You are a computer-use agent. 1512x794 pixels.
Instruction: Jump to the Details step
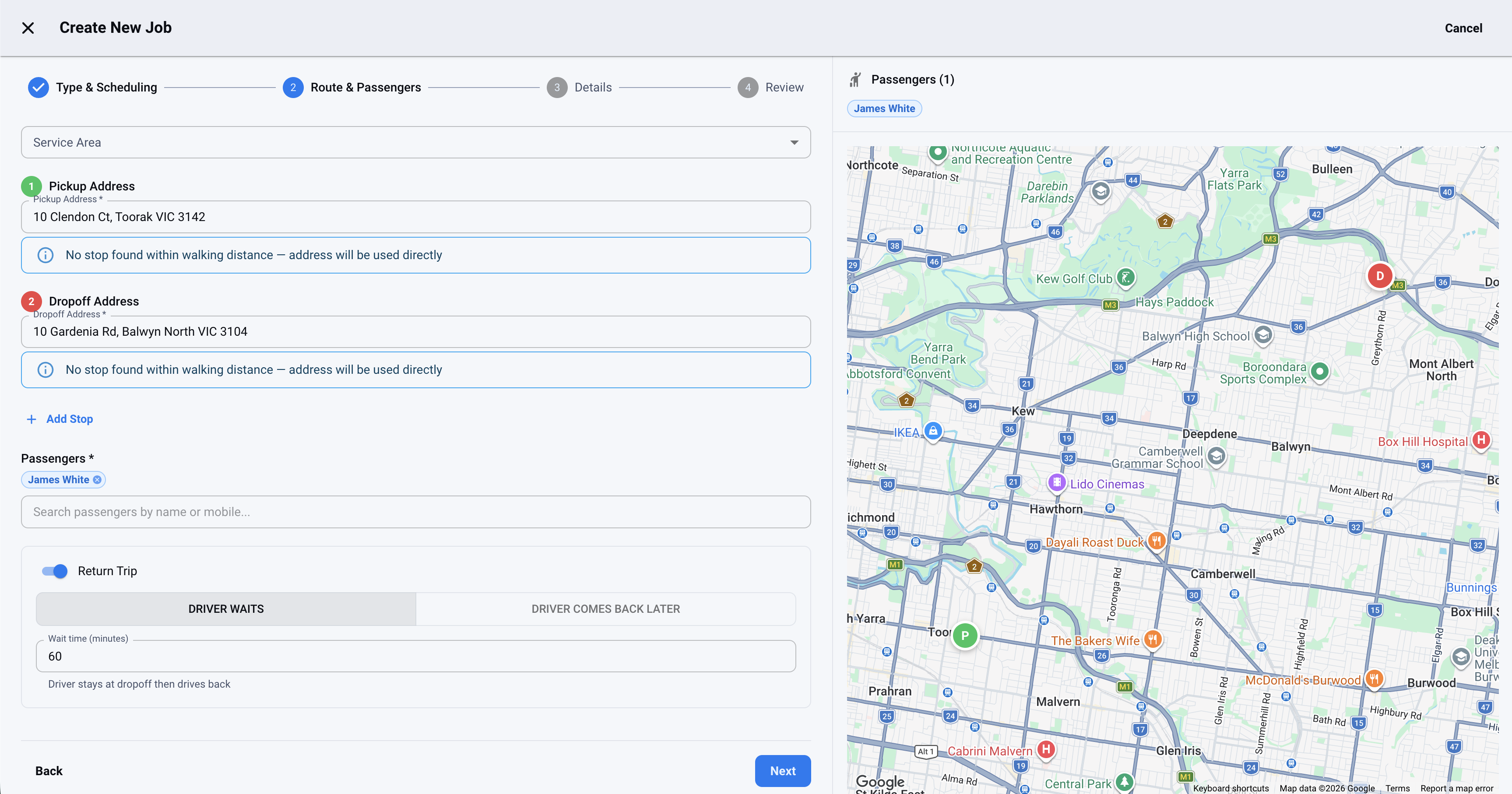579,88
